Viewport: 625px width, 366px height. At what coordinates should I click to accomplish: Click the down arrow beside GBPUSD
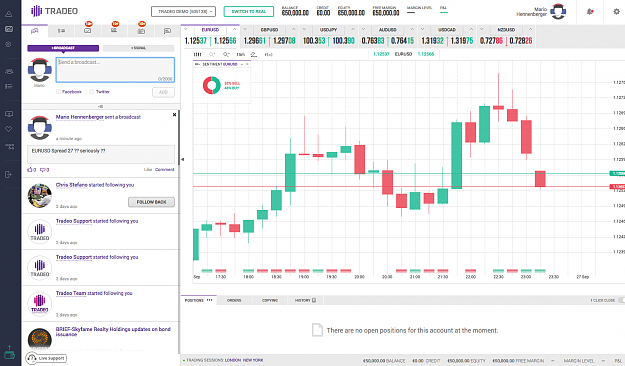[245, 29]
